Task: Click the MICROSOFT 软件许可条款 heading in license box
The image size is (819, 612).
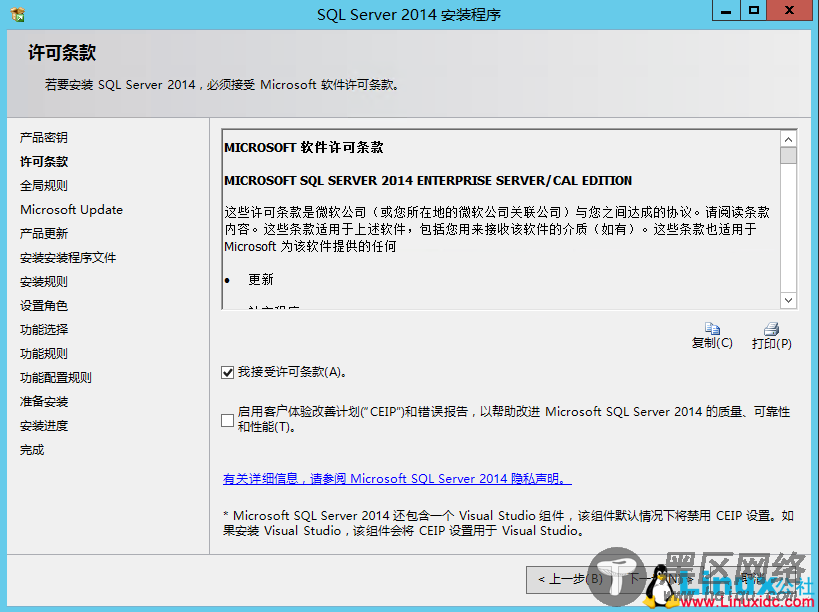Action: point(303,148)
